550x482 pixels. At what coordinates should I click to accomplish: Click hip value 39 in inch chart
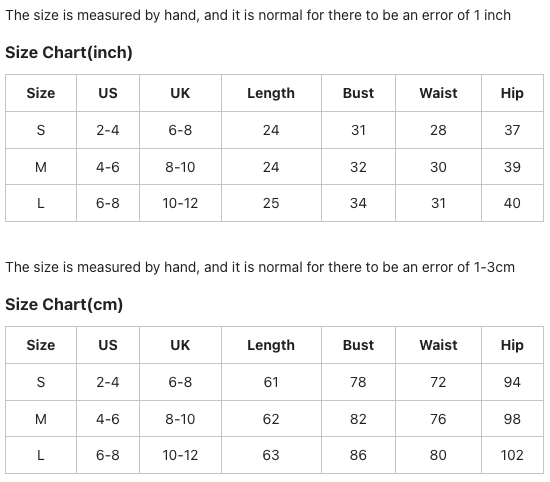(x=512, y=167)
